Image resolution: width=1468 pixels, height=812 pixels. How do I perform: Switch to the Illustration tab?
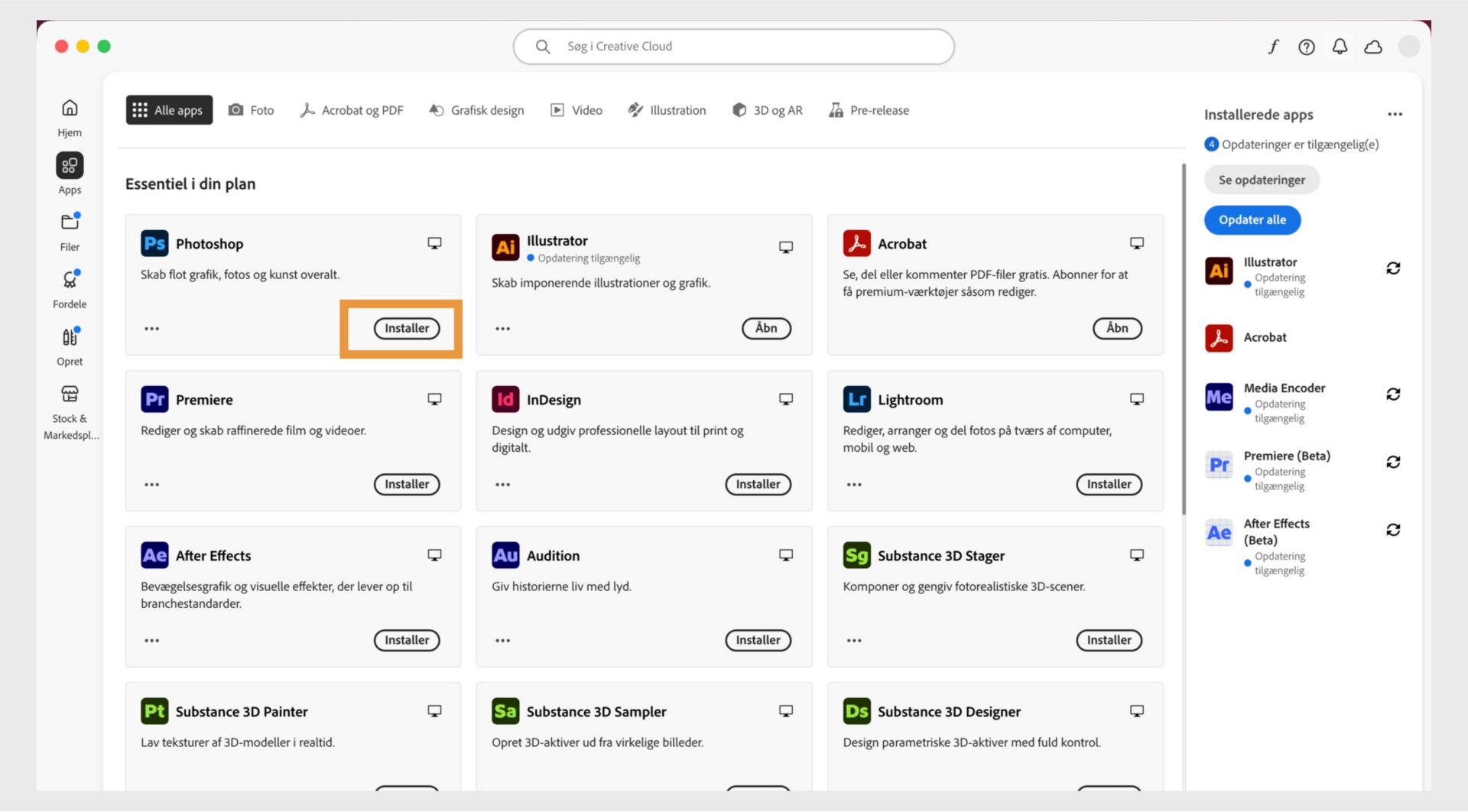pos(667,110)
